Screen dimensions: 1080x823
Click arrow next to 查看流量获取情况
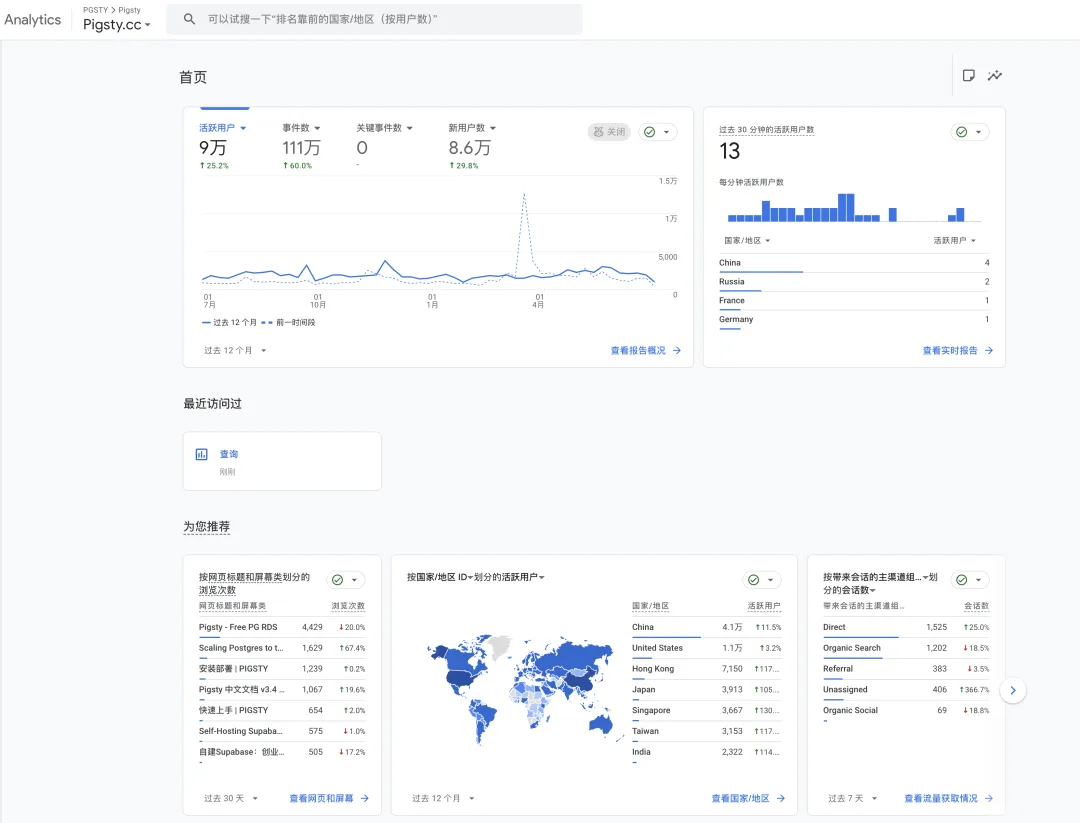(x=989, y=798)
